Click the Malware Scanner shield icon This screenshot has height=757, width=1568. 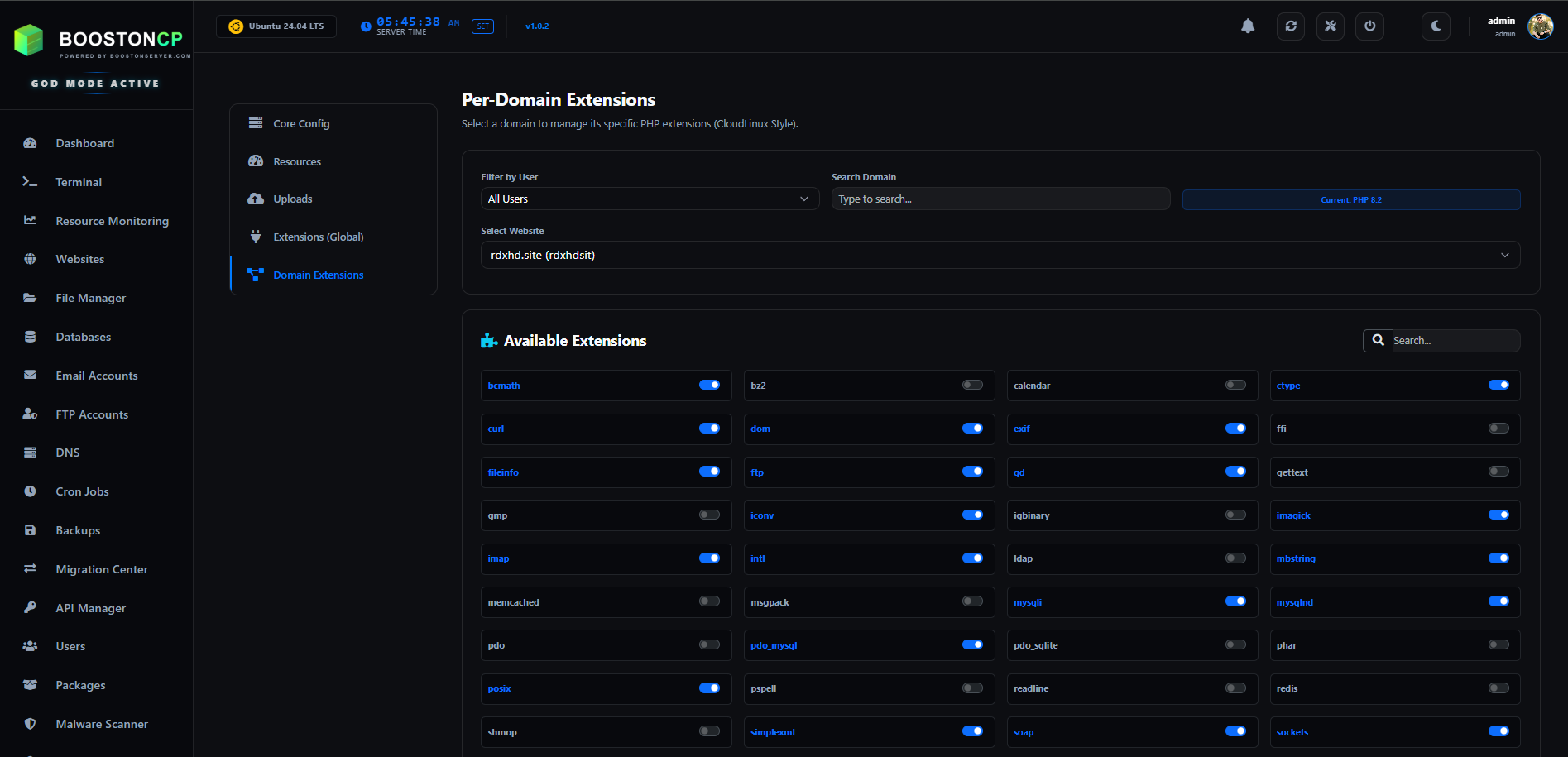(x=30, y=723)
